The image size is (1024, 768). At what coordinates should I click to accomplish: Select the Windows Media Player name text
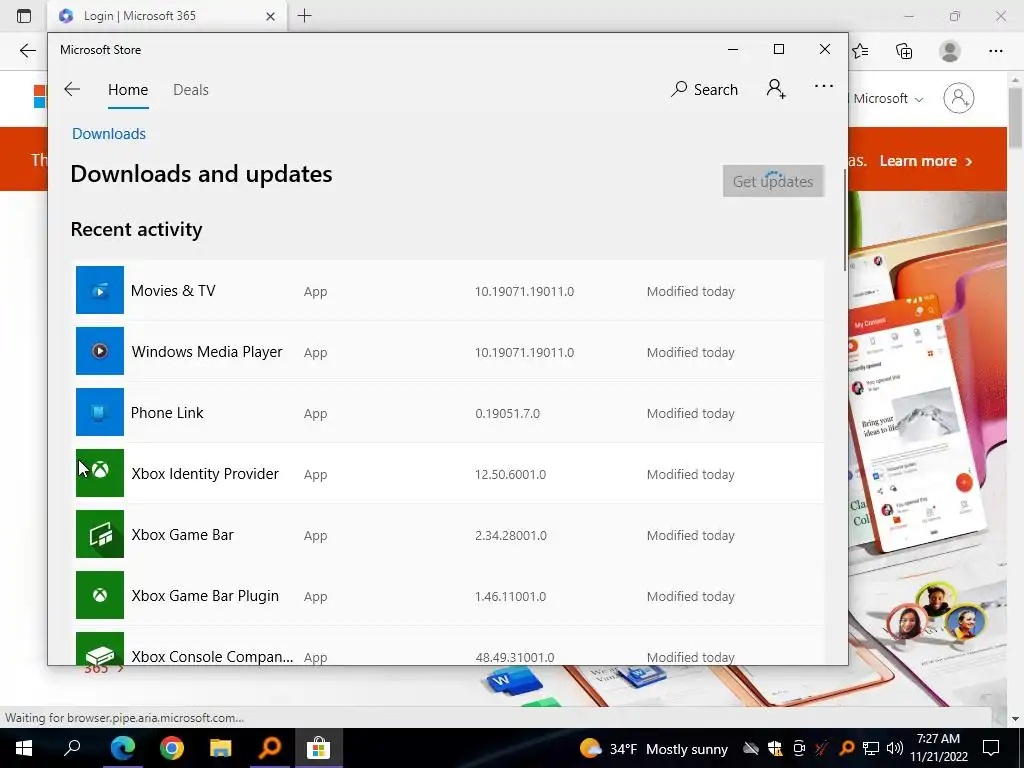pos(207,351)
